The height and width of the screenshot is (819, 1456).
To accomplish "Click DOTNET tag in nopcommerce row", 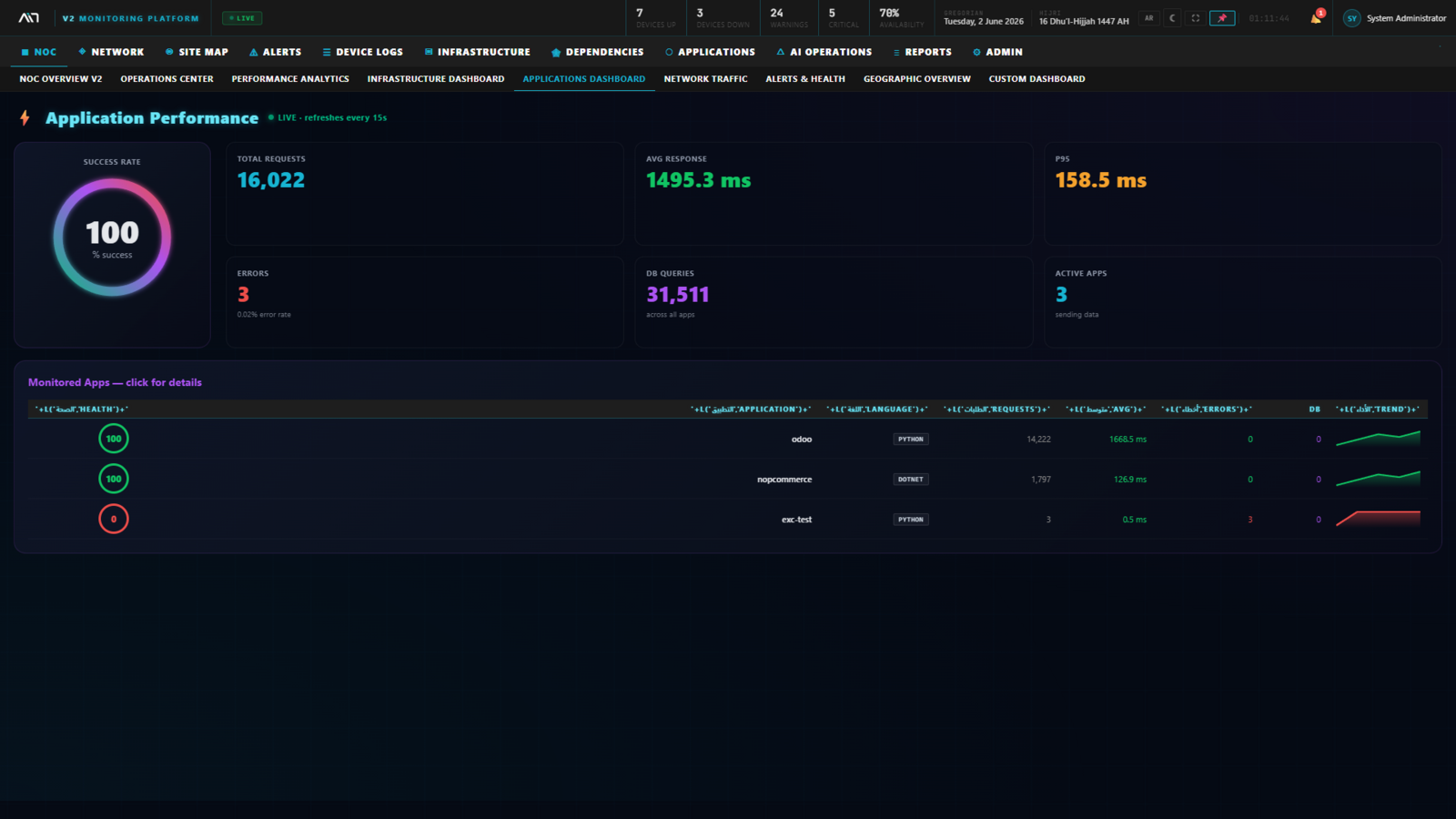I will 910,479.
